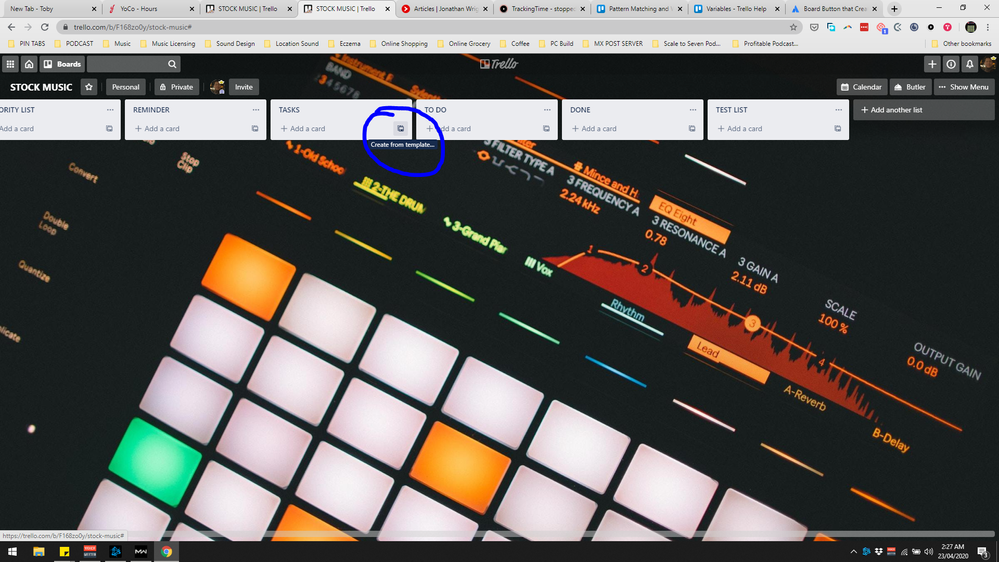Open TEST LIST actions menu
The height and width of the screenshot is (562, 999).
838,110
